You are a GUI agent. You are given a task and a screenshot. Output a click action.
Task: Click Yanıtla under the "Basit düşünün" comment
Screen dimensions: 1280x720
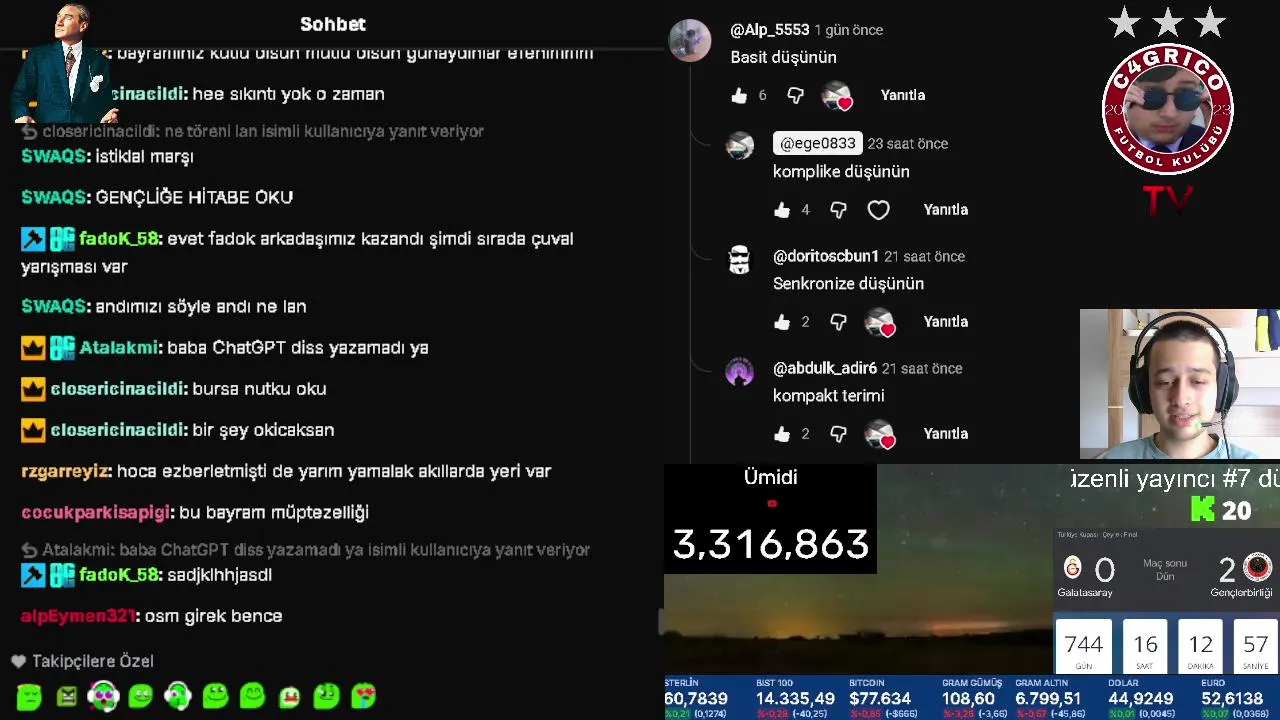click(x=902, y=95)
